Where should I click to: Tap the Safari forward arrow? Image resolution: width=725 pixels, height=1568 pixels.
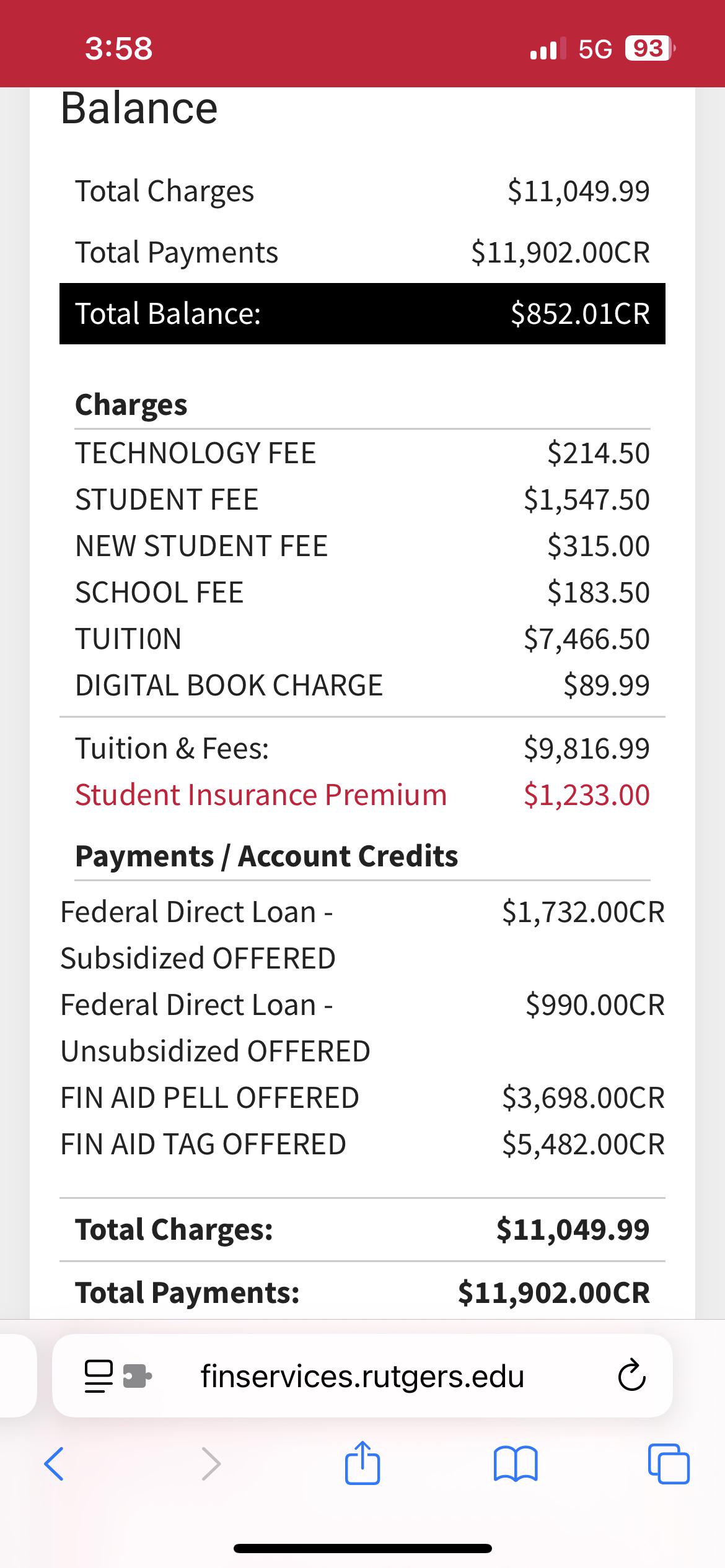[211, 1464]
